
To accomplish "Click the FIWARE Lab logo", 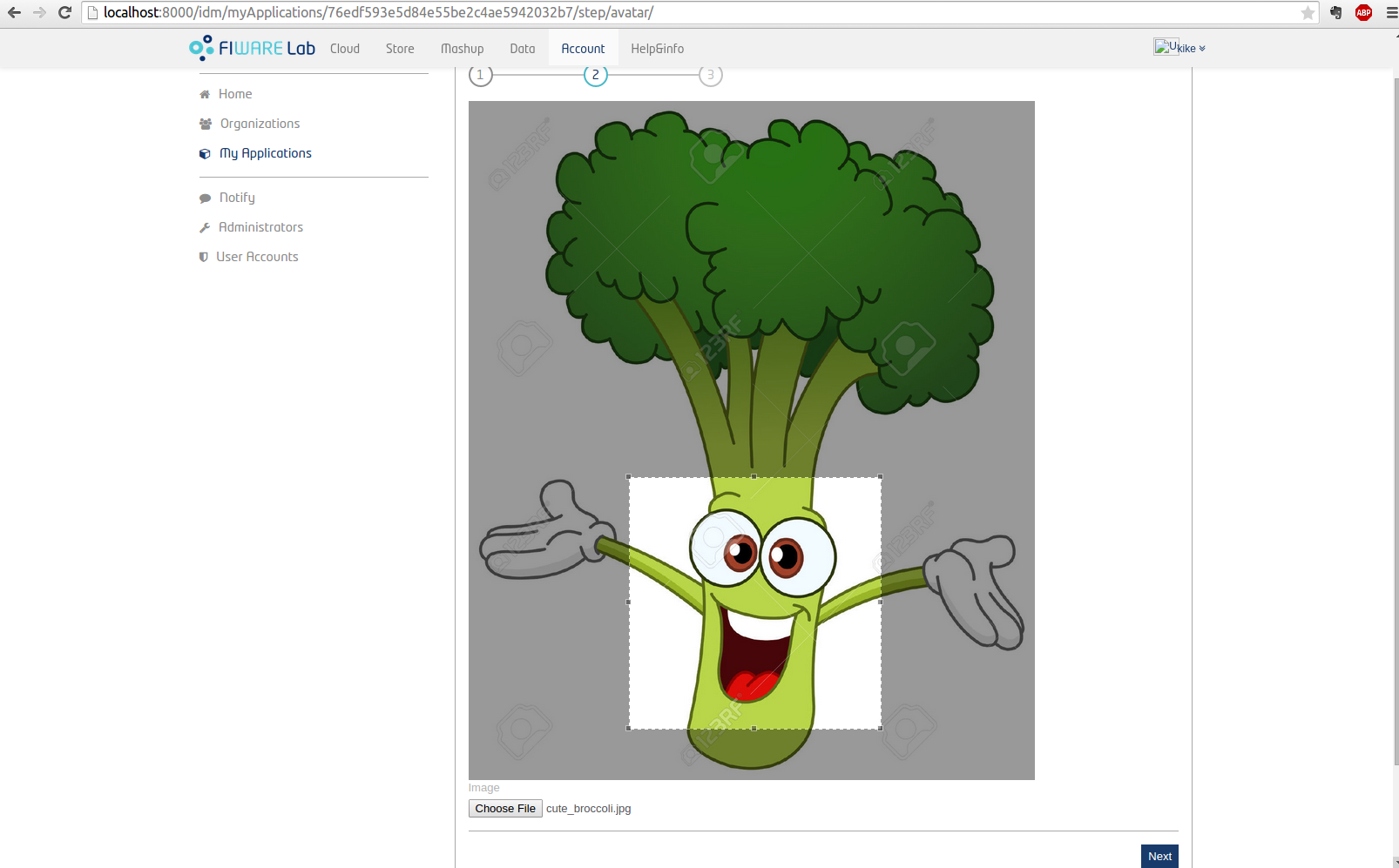I will [x=252, y=48].
